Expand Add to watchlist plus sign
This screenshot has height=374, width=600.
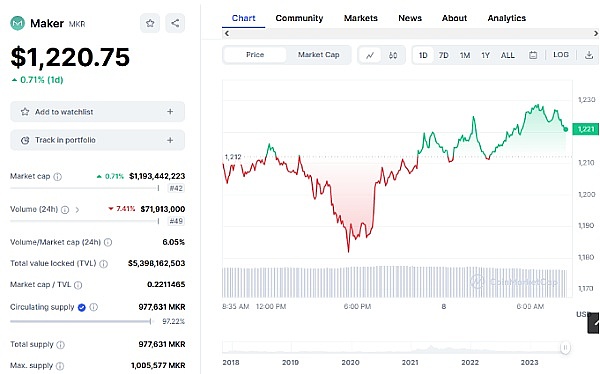tap(170, 112)
